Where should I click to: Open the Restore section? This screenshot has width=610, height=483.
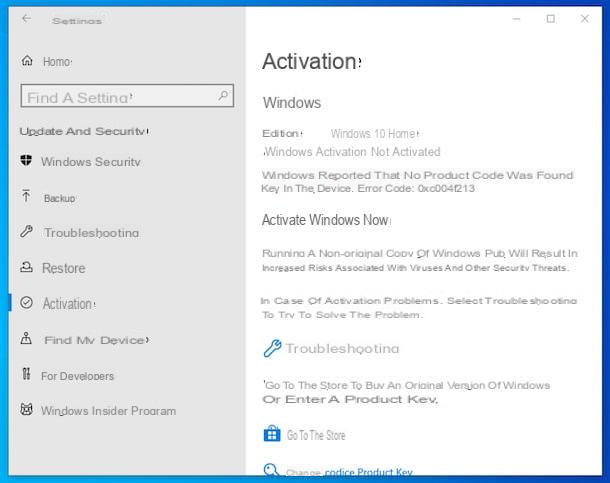(63, 268)
